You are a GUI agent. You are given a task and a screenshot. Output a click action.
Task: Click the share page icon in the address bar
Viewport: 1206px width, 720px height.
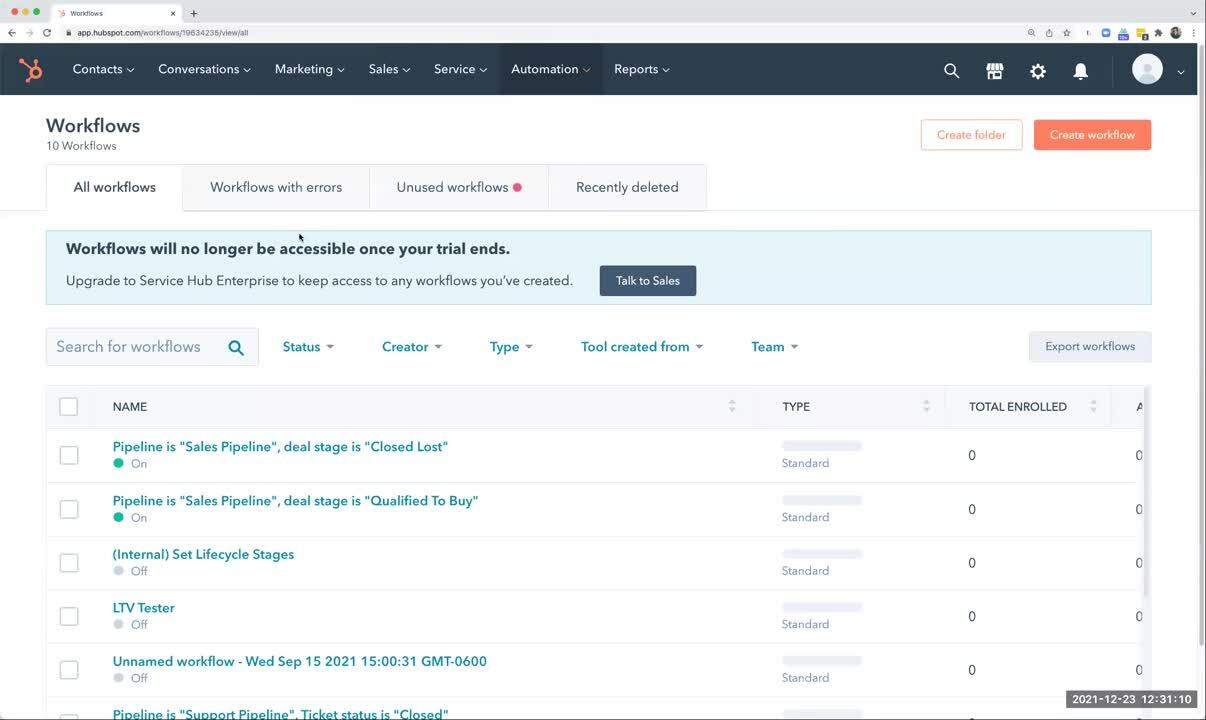1049,33
